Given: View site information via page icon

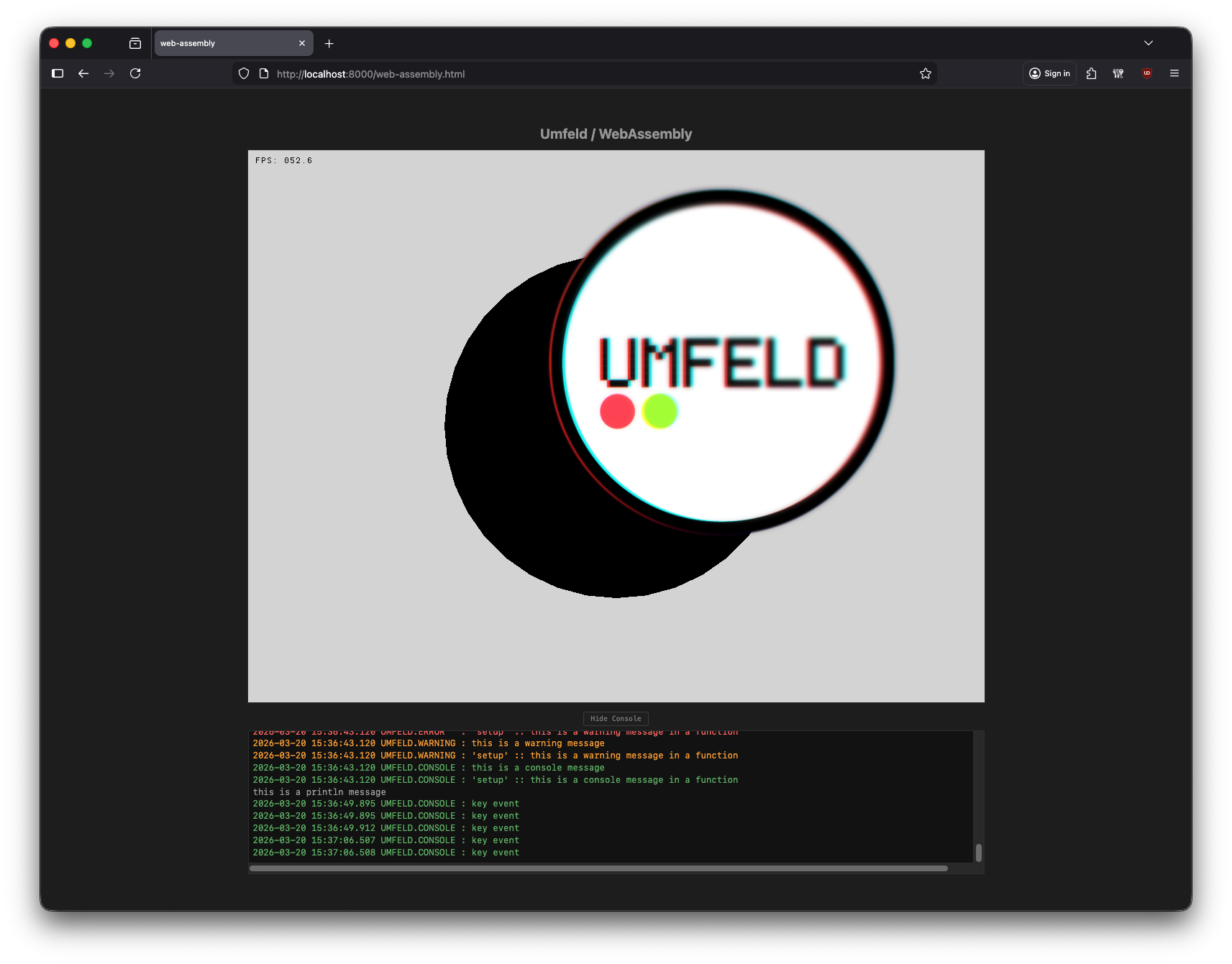Looking at the screenshot, I should [264, 73].
